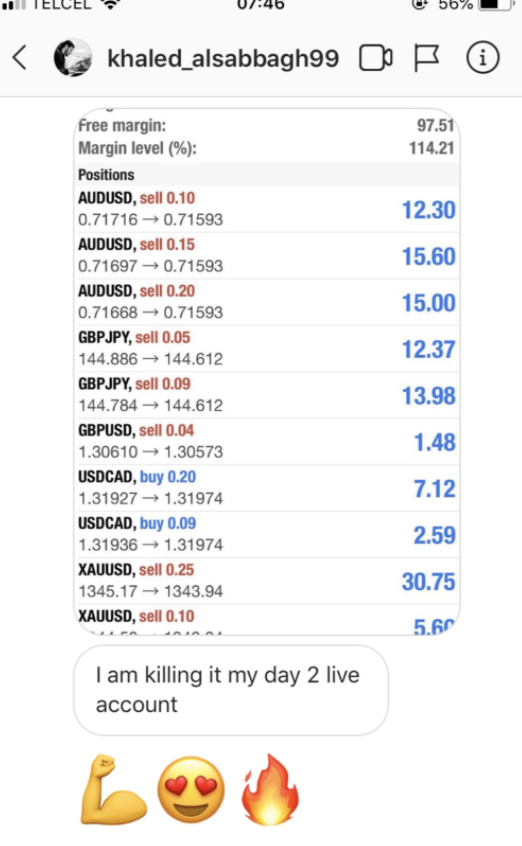Tap the GBPUSD sell 0.04 row
The width and height of the screenshot is (522, 846).
(267, 441)
